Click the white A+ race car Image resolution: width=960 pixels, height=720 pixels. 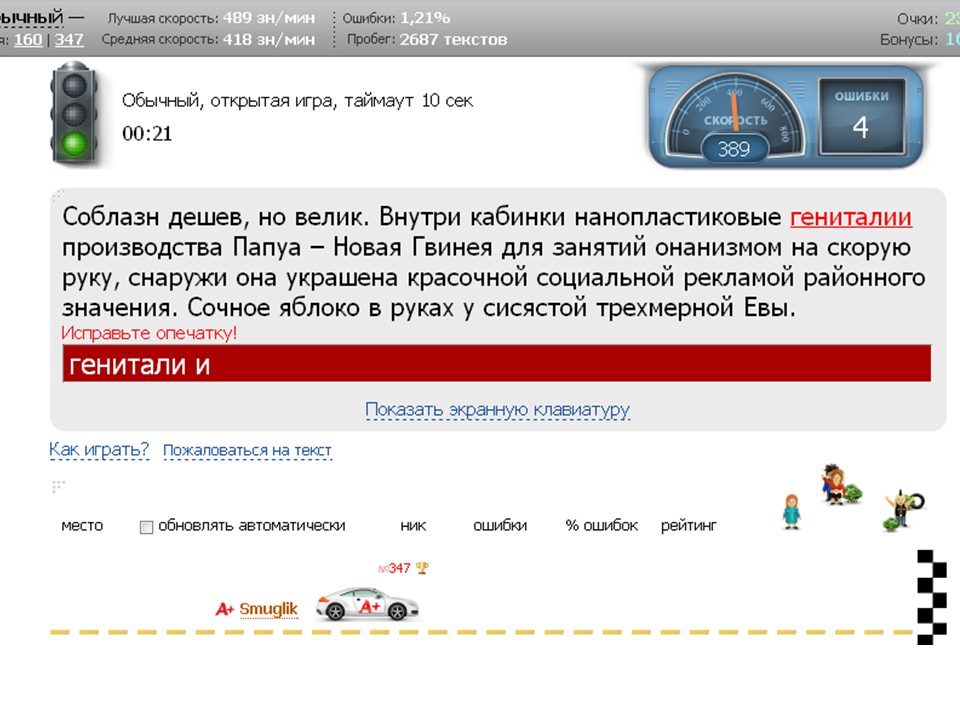(367, 604)
